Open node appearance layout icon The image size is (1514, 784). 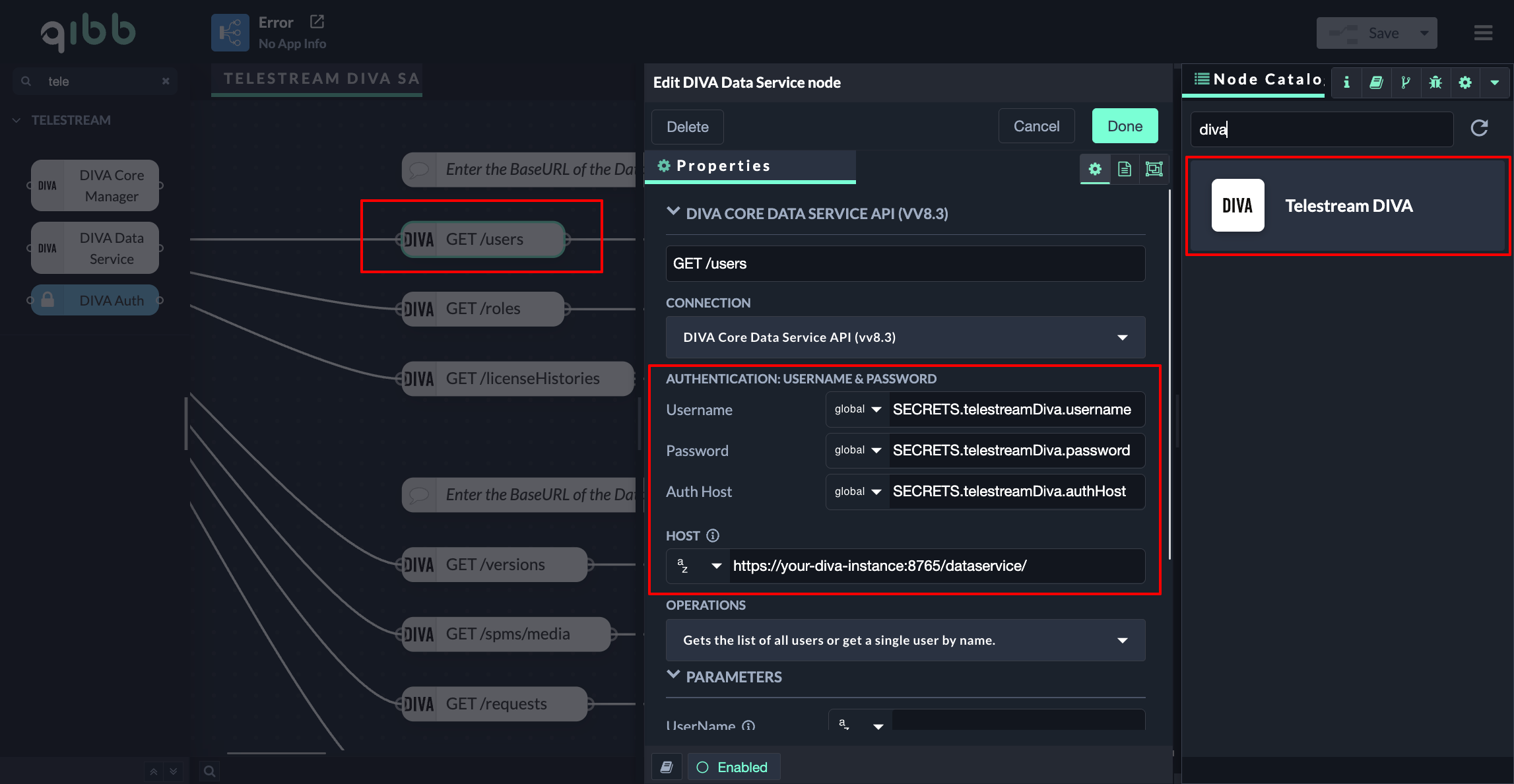(x=1154, y=169)
